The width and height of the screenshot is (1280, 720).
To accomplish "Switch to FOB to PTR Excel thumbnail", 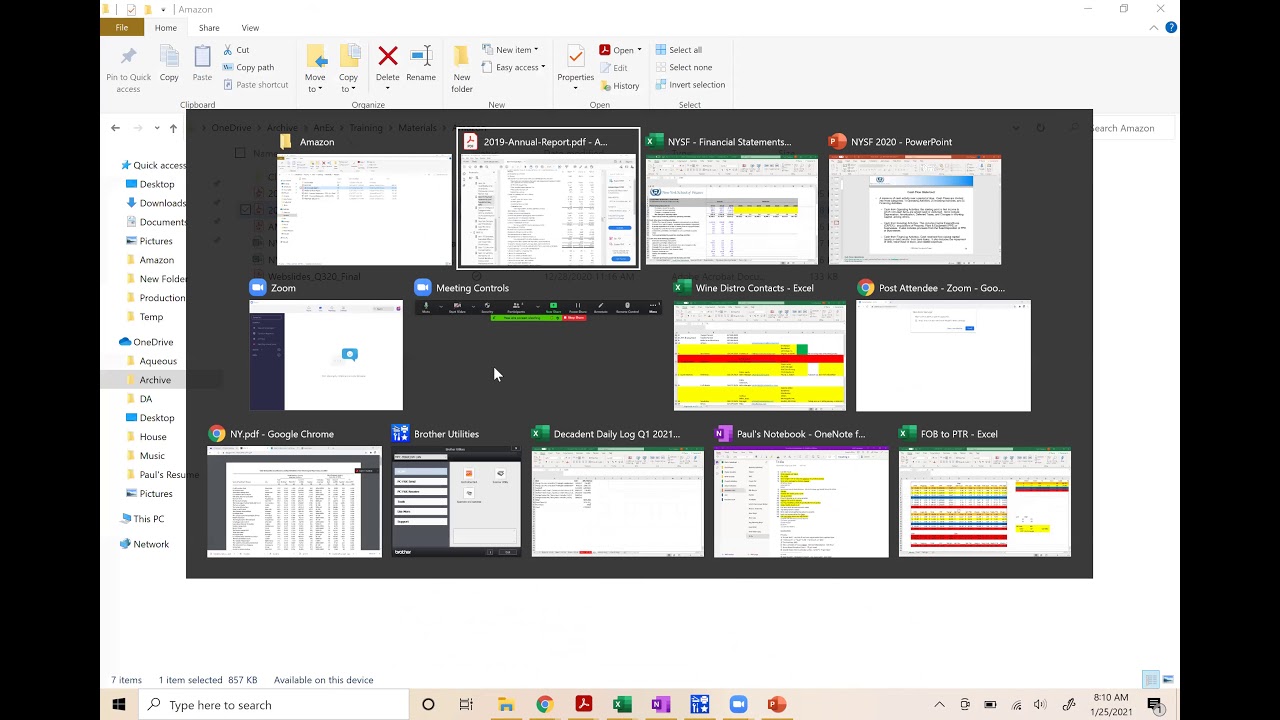I will tap(985, 492).
